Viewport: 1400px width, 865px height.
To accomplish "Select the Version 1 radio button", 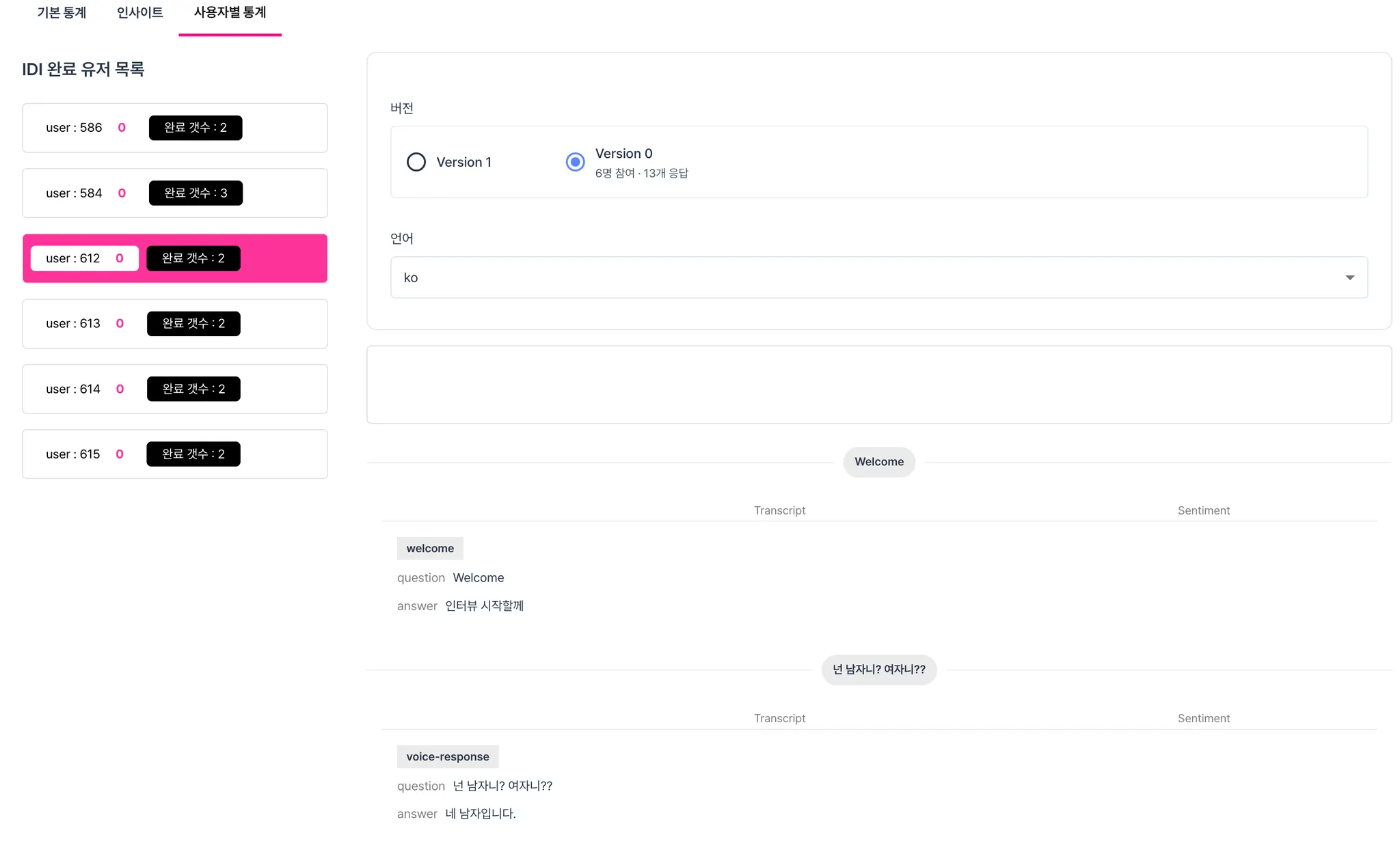I will (416, 162).
